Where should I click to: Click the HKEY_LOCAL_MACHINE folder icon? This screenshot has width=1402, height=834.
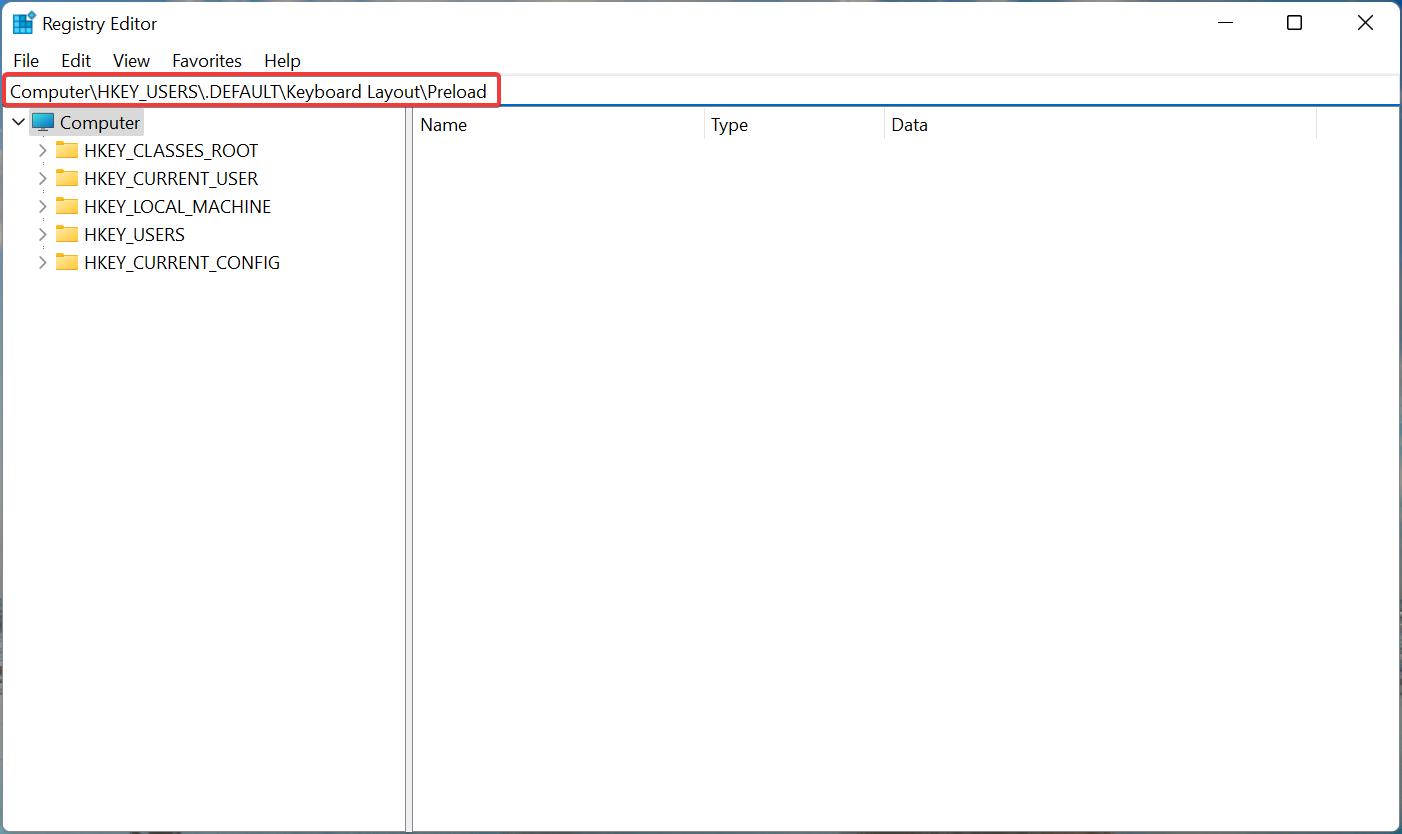(67, 206)
